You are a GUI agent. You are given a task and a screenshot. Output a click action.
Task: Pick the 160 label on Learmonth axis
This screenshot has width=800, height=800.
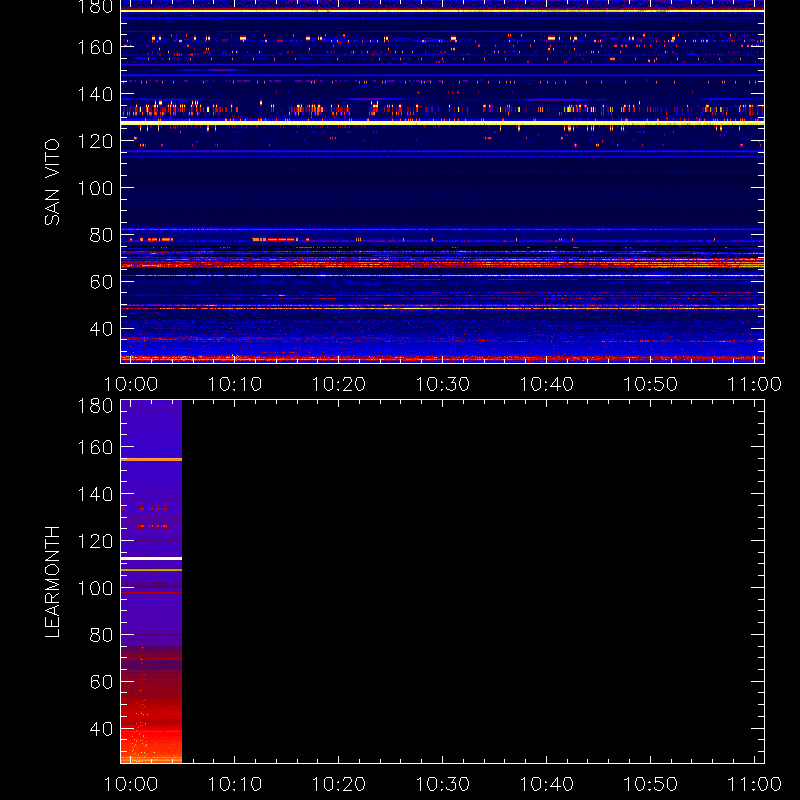(95, 447)
